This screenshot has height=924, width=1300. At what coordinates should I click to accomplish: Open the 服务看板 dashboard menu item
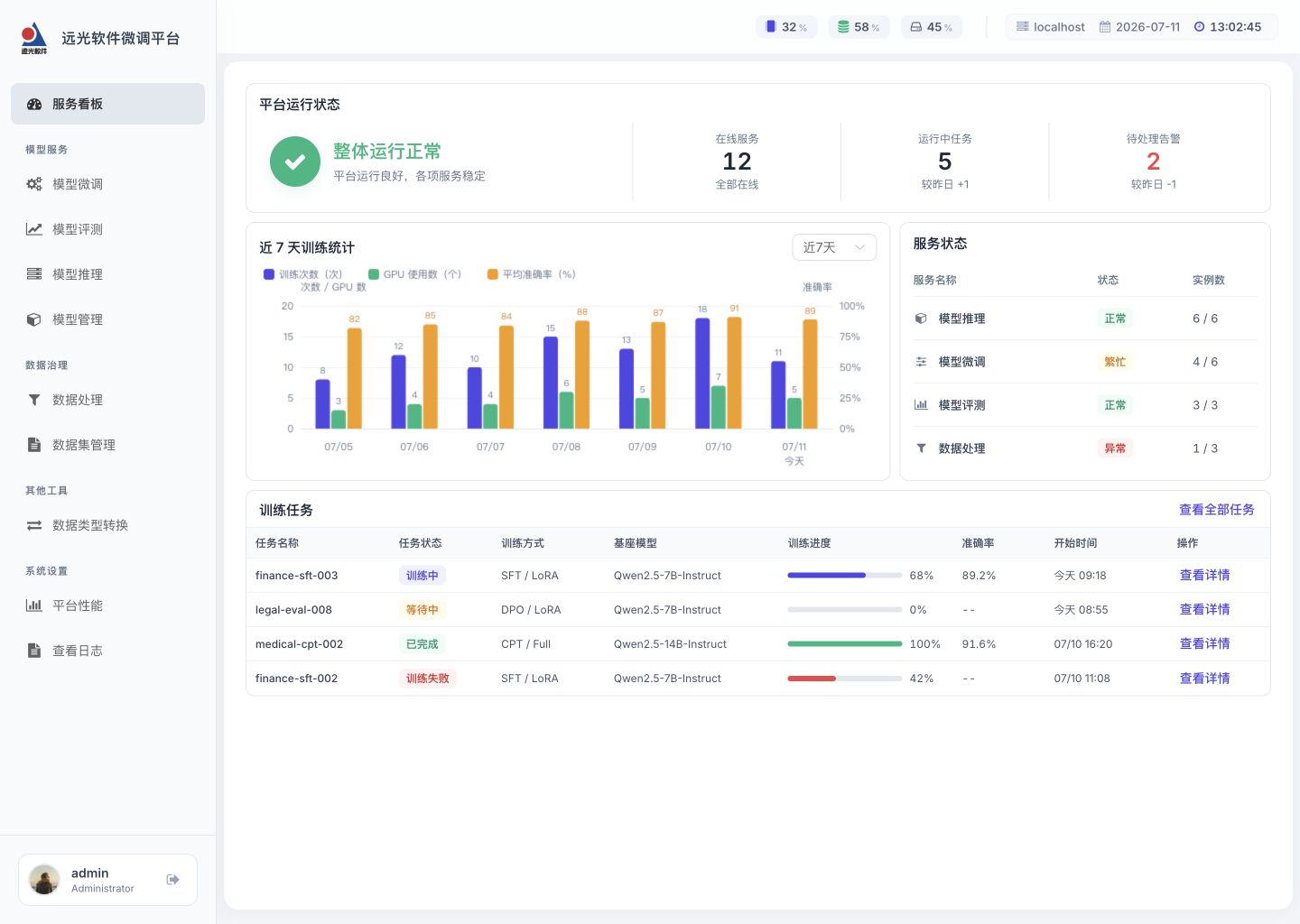coord(107,104)
